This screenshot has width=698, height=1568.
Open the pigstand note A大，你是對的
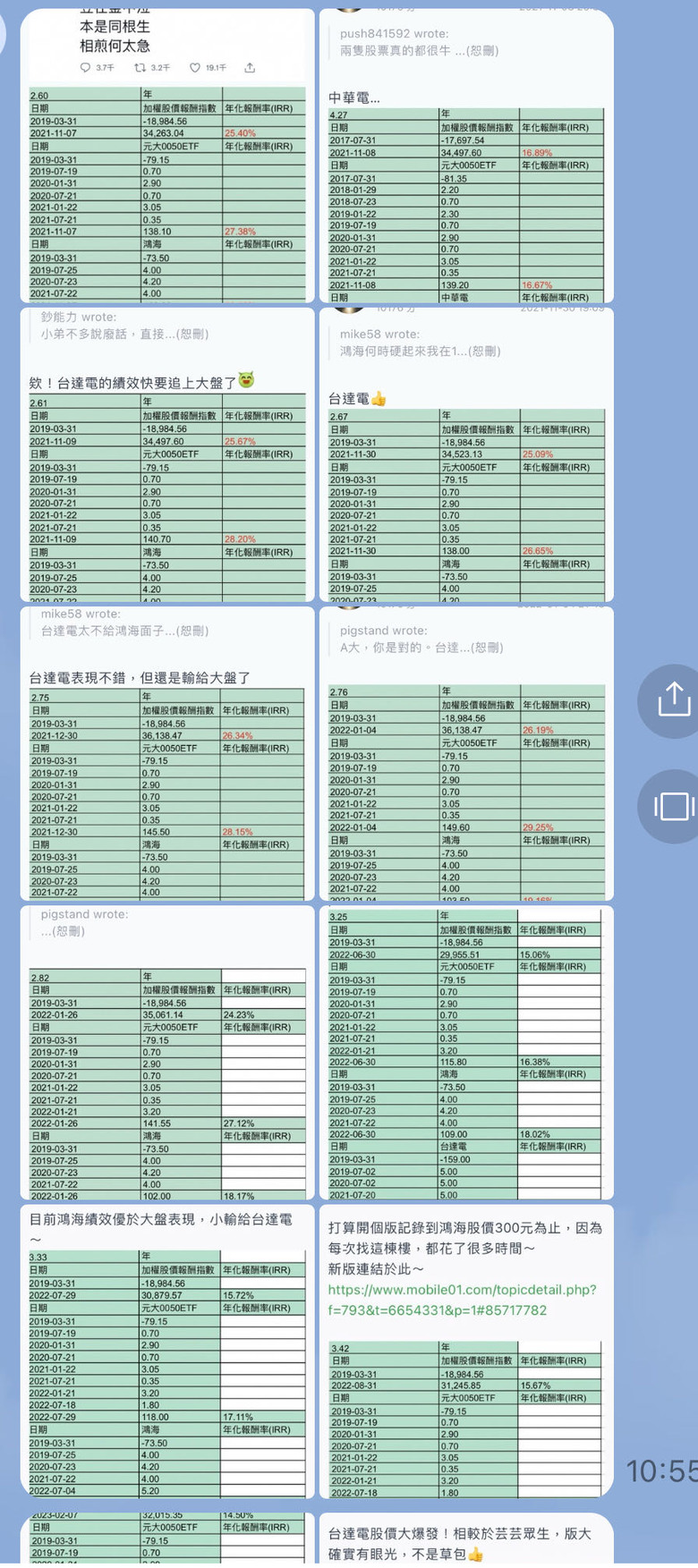click(466, 753)
